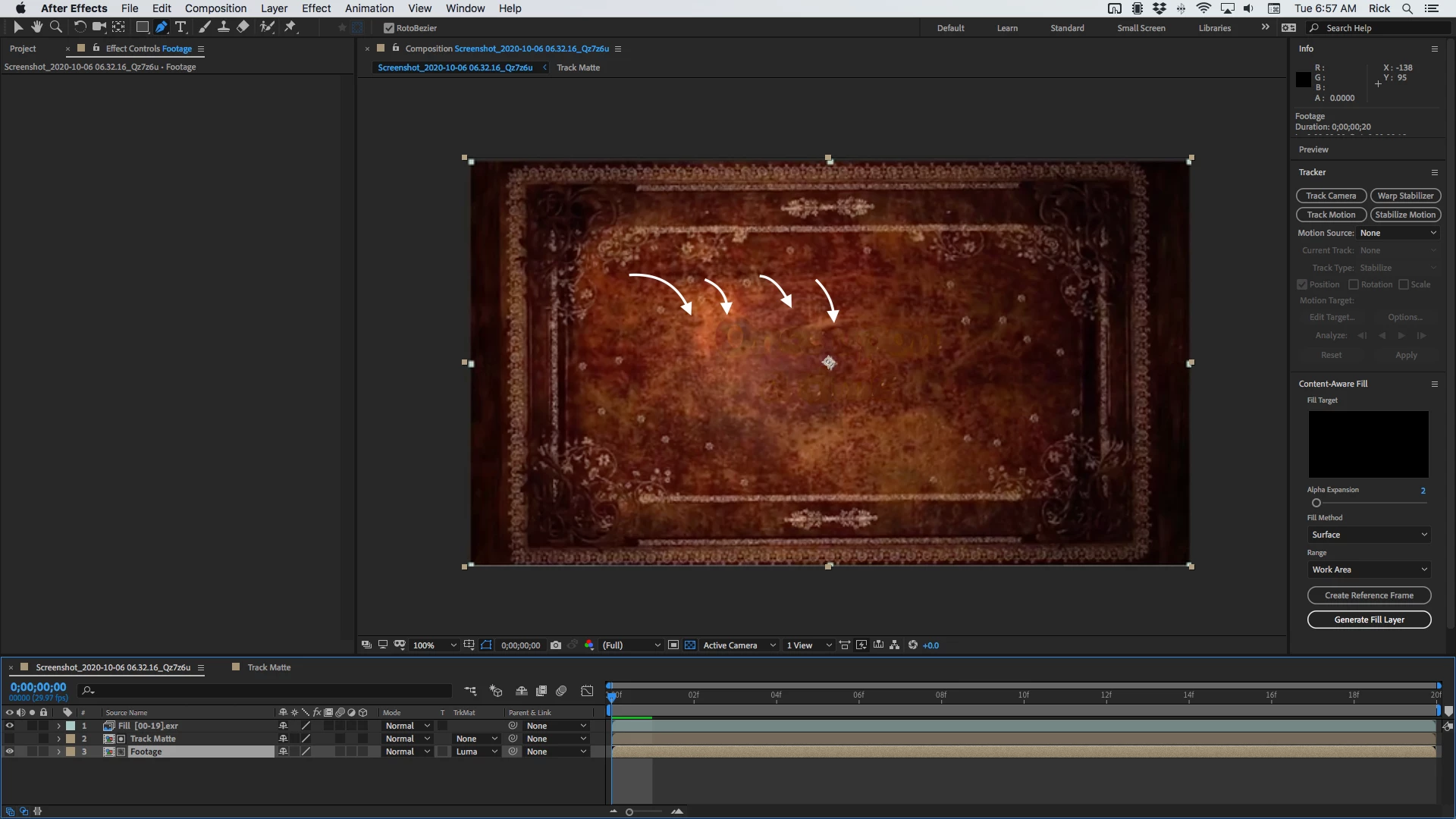Take a snapshot with camera icon

click(x=556, y=645)
